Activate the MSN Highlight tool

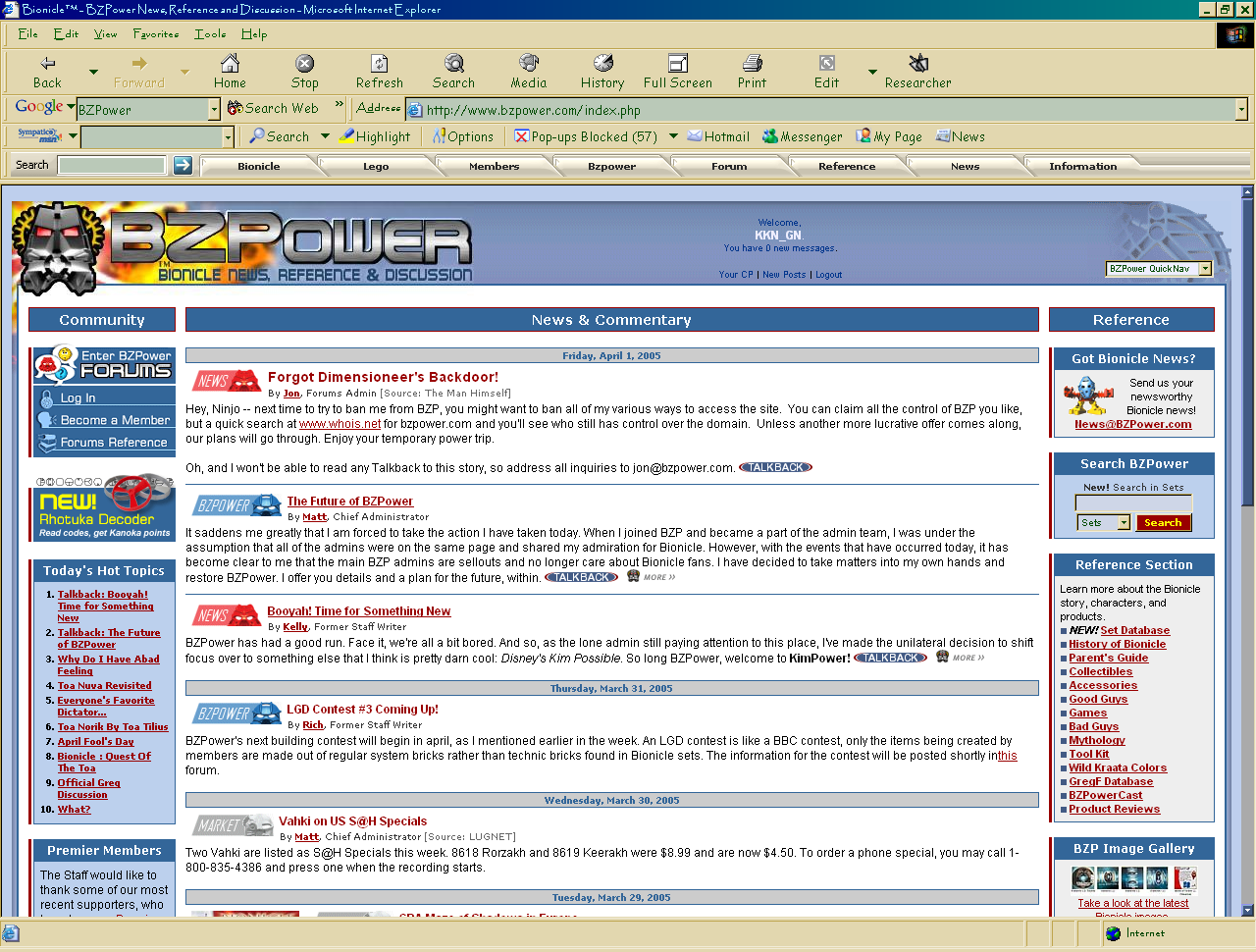pos(376,136)
